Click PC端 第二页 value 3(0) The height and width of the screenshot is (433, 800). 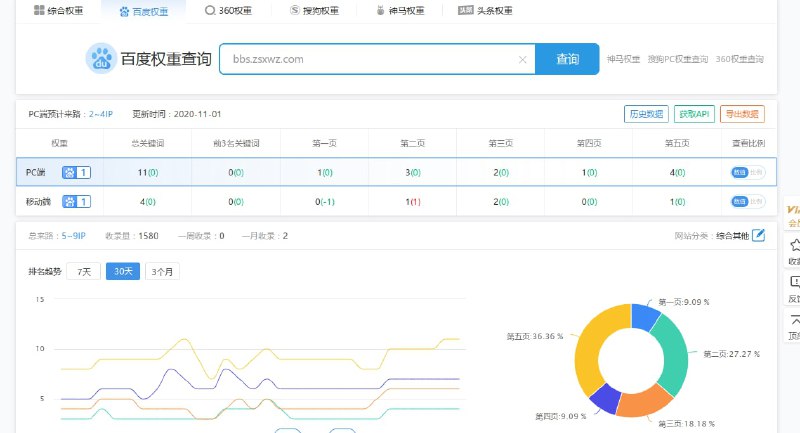[x=413, y=172]
